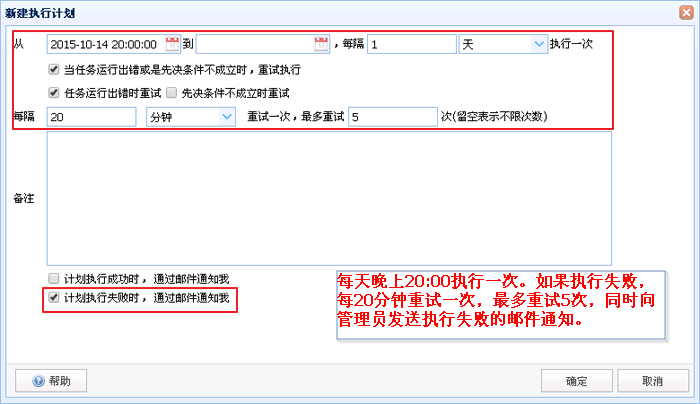Cancel with the 取消 button
Image resolution: width=700 pixels, height=404 pixels.
[x=653, y=381]
